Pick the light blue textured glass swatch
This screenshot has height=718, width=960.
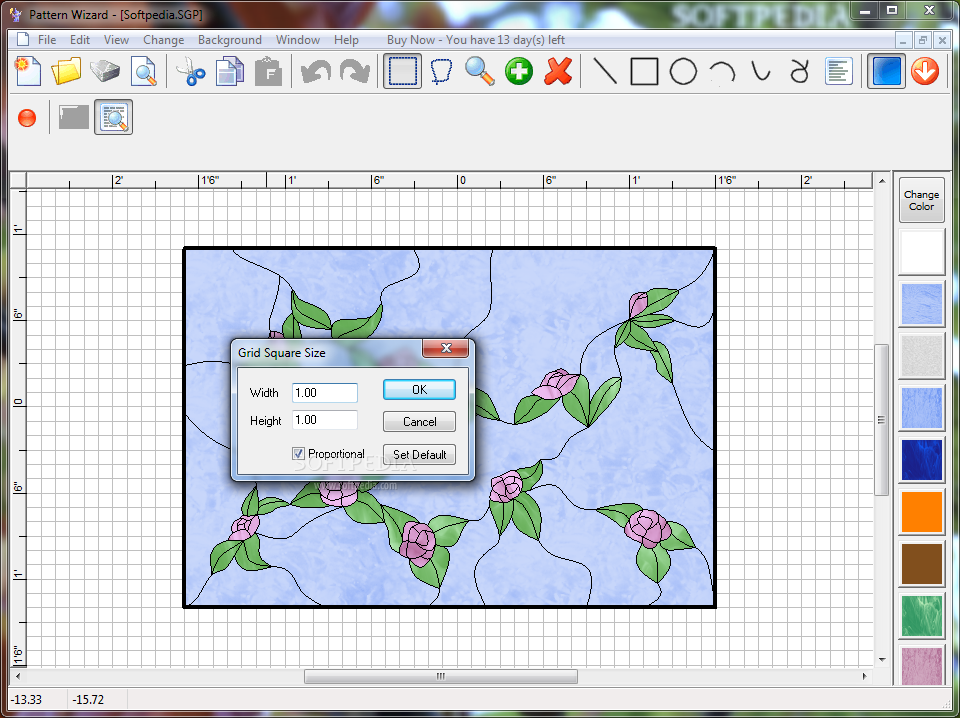pyautogui.click(x=921, y=304)
